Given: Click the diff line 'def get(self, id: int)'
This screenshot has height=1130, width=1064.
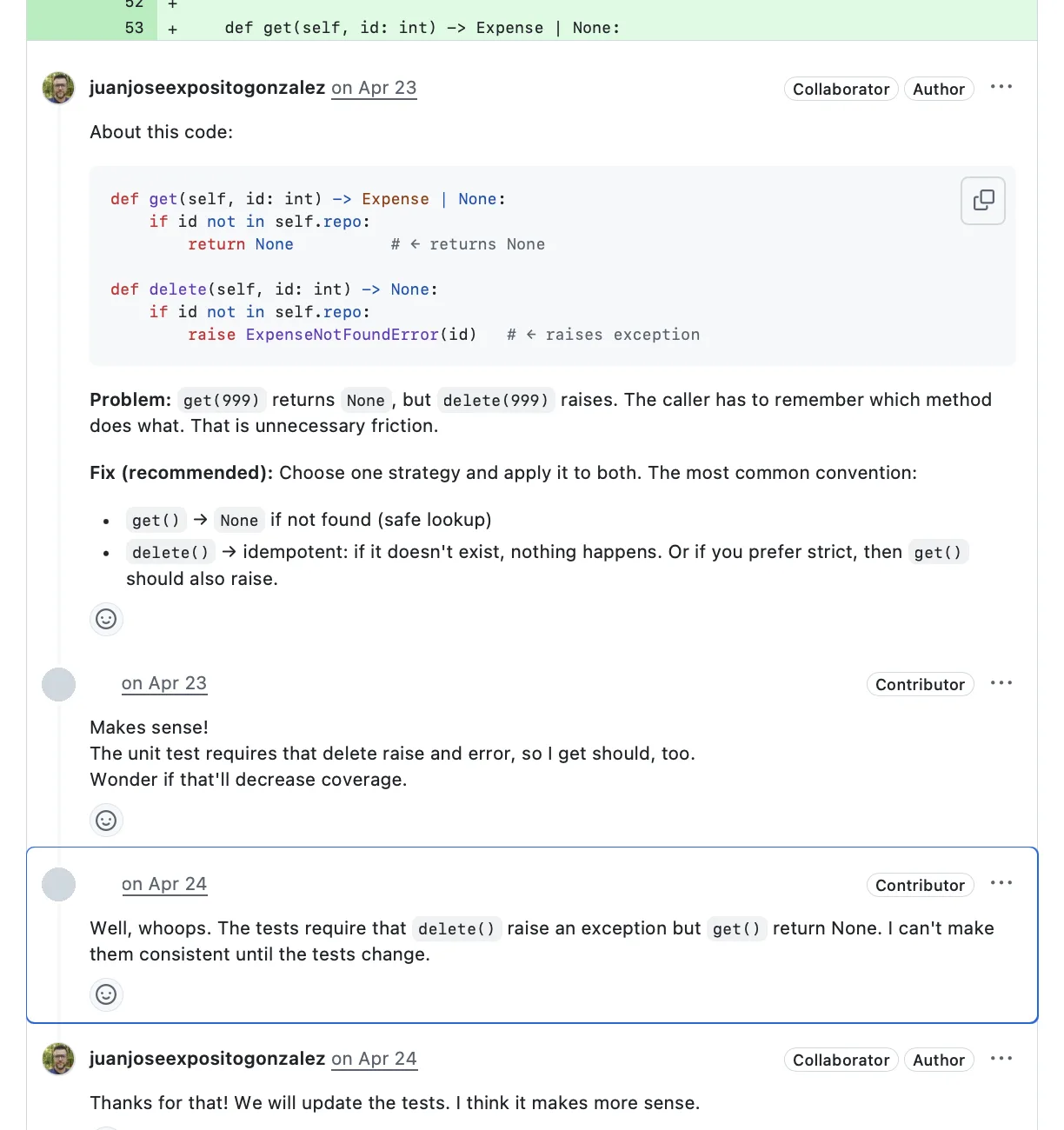Looking at the screenshot, I should tap(422, 28).
